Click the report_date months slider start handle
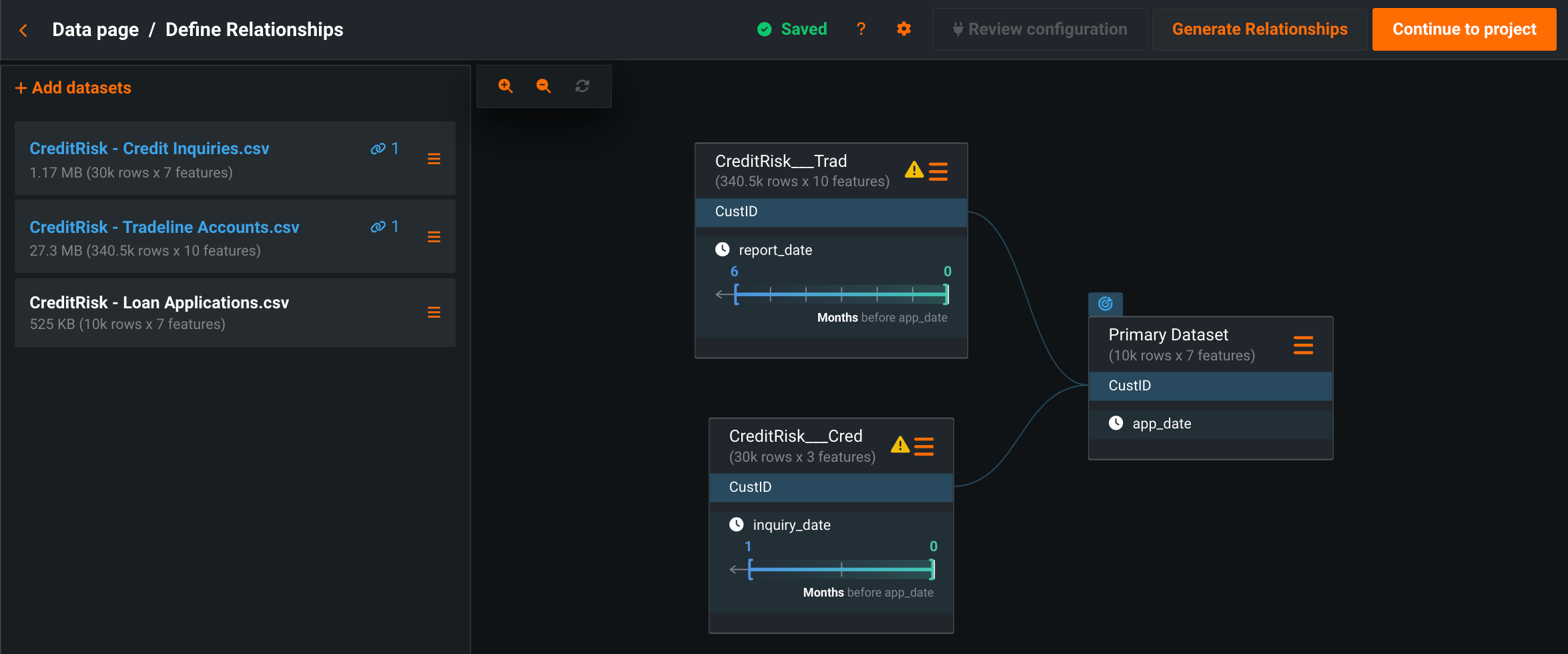This screenshot has height=654, width=1568. pos(736,294)
